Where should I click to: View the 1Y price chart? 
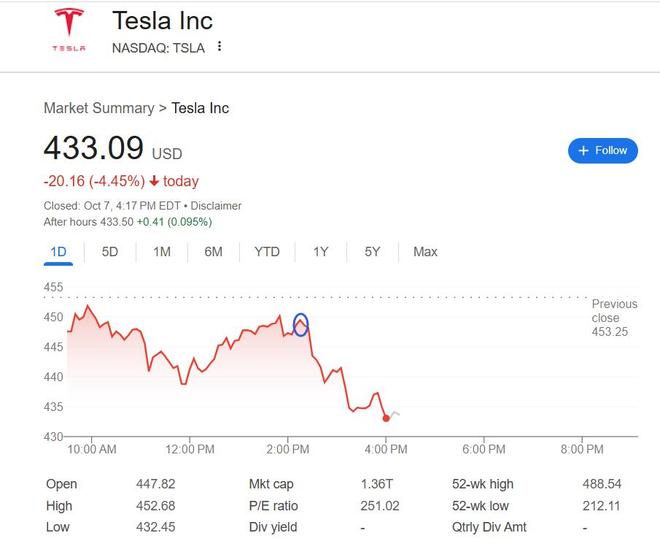pos(321,252)
